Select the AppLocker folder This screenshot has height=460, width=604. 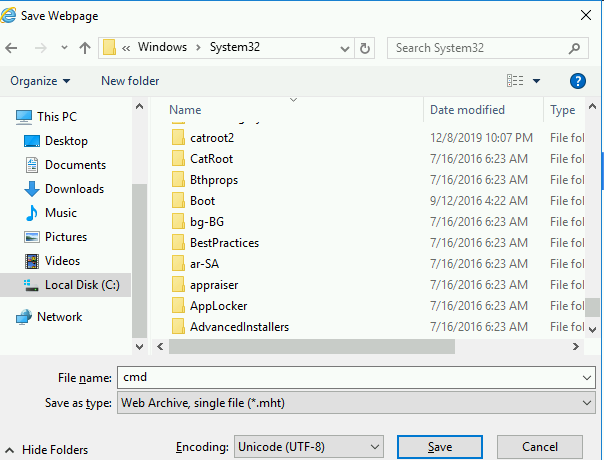[218, 306]
